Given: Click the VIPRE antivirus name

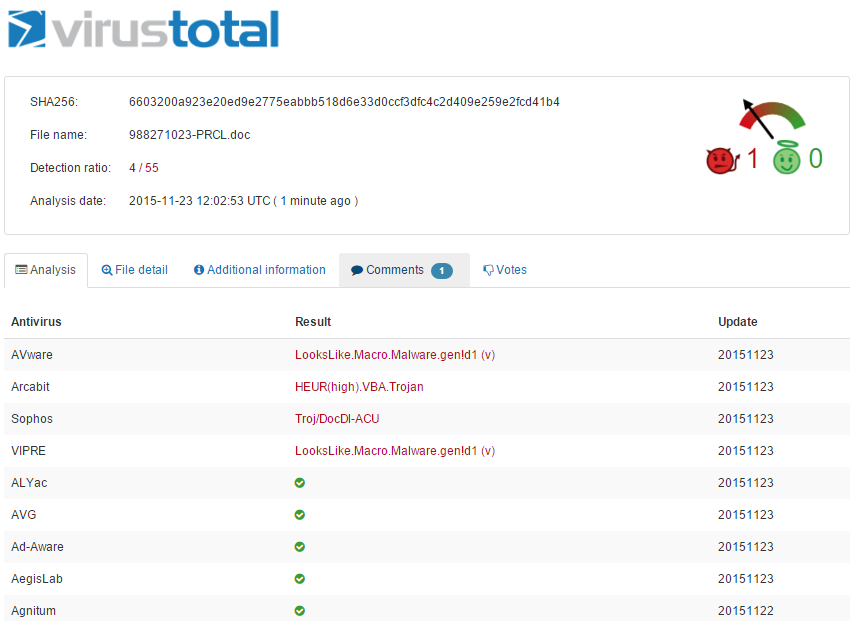Looking at the screenshot, I should [x=29, y=451].
